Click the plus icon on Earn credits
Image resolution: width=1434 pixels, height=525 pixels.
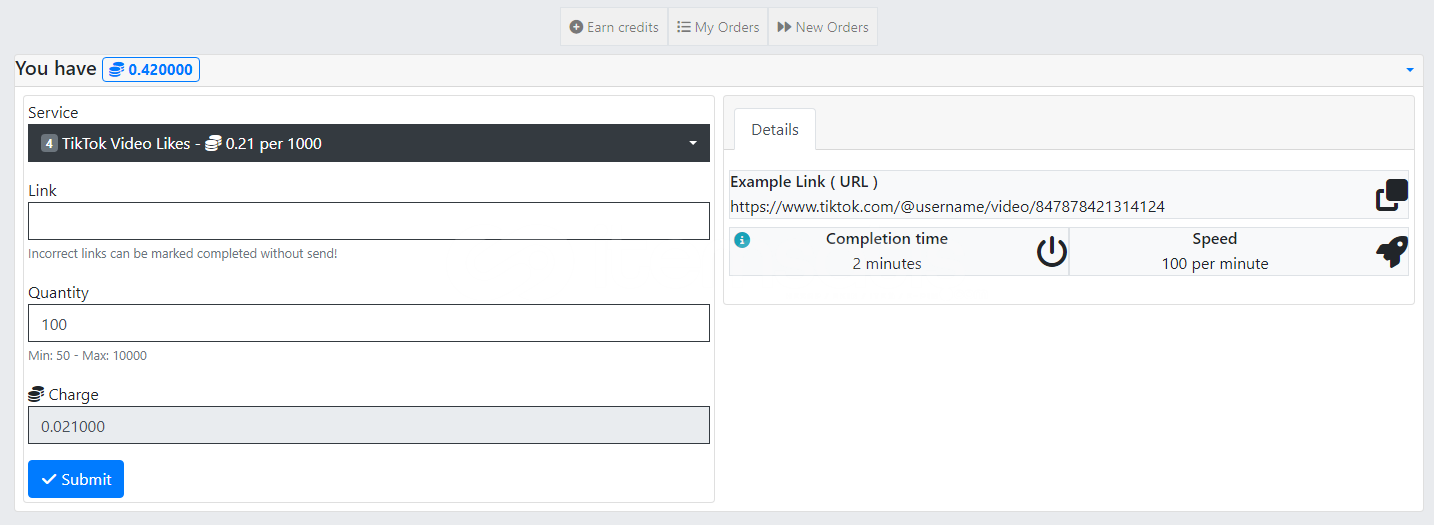click(576, 27)
